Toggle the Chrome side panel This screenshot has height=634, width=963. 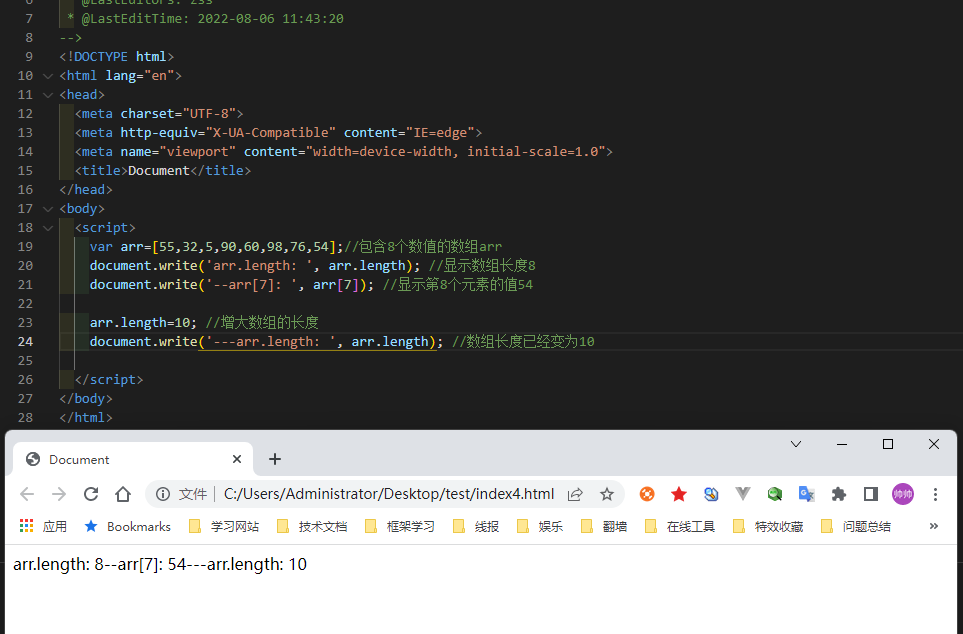tap(870, 494)
